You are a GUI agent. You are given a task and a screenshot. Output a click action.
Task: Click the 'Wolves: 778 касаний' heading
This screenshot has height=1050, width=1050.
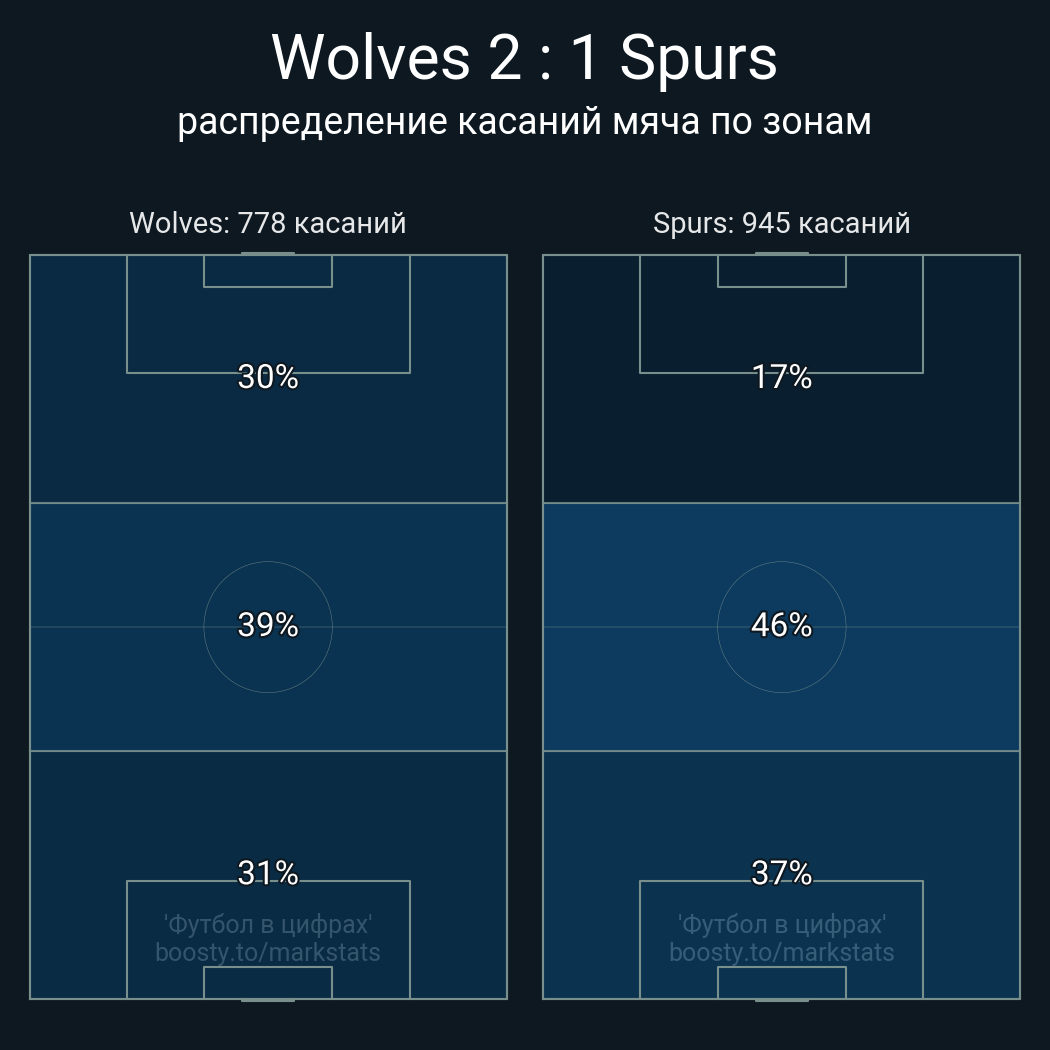(268, 223)
